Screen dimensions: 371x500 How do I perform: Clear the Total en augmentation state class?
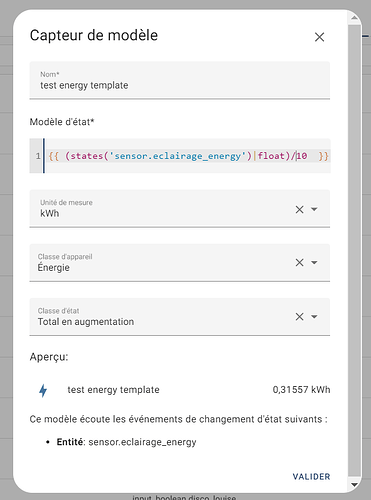point(299,317)
